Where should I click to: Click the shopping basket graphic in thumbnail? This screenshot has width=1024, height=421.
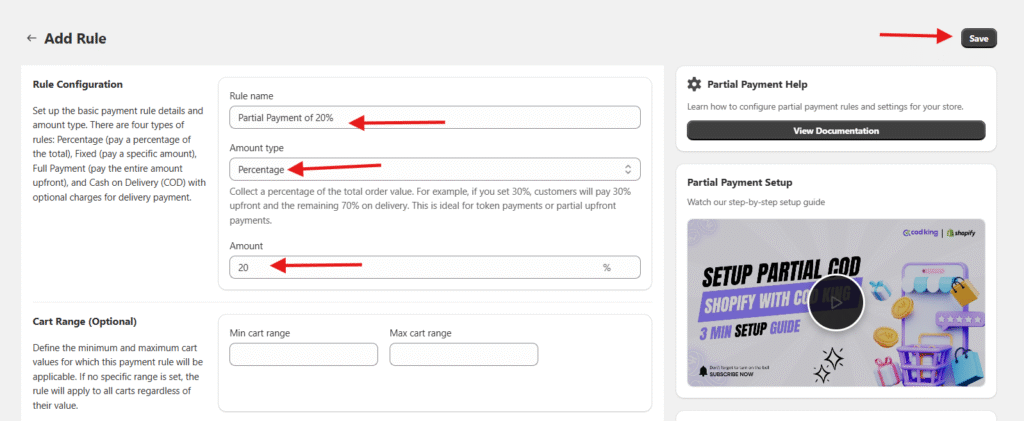click(x=905, y=348)
